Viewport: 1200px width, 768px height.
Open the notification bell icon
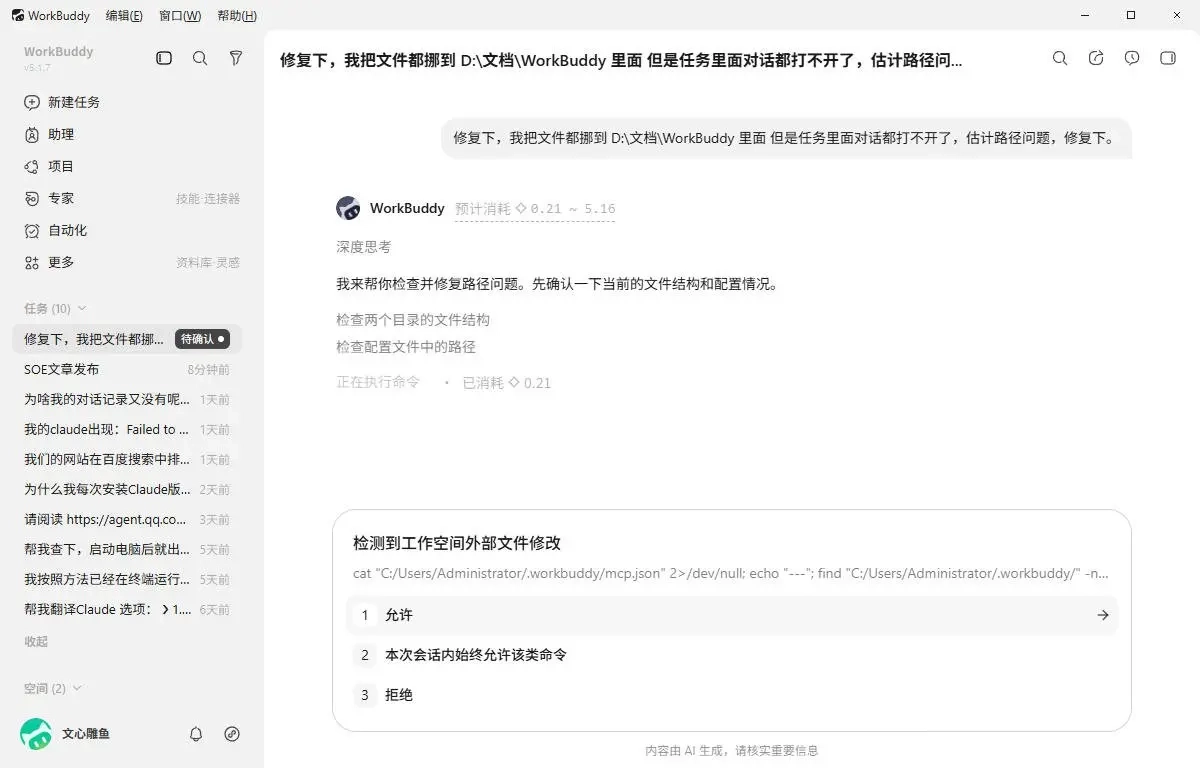tap(196, 734)
